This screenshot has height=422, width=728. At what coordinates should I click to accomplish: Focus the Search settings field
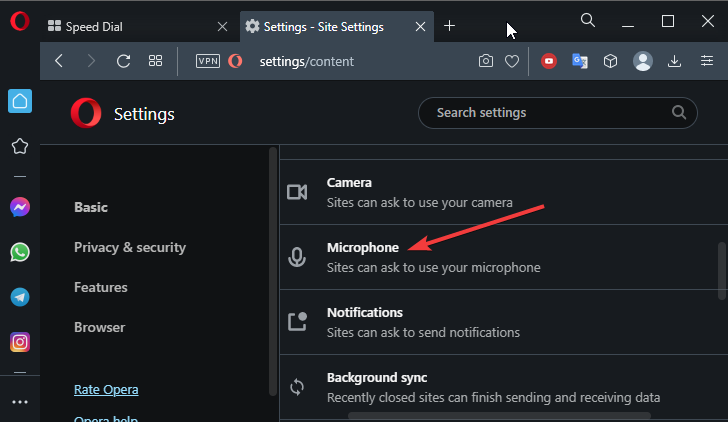tap(558, 113)
